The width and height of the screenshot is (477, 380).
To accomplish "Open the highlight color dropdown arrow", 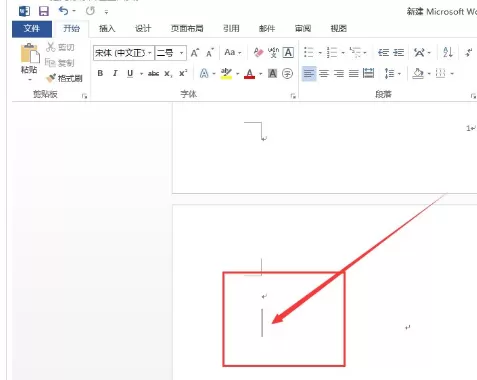I will point(238,74).
